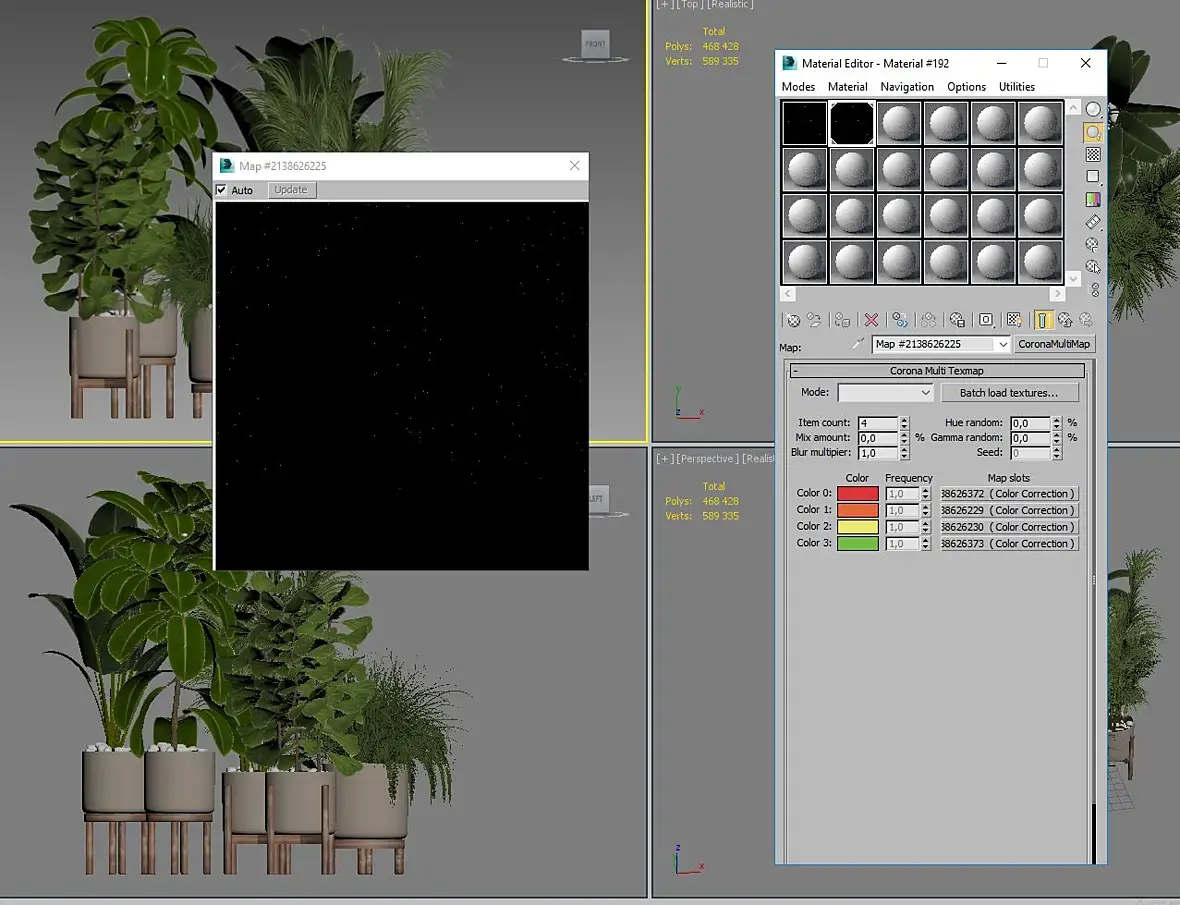Viewport: 1180px width, 905px height.
Task: Open Color 2 map slot button
Action: [1009, 527]
